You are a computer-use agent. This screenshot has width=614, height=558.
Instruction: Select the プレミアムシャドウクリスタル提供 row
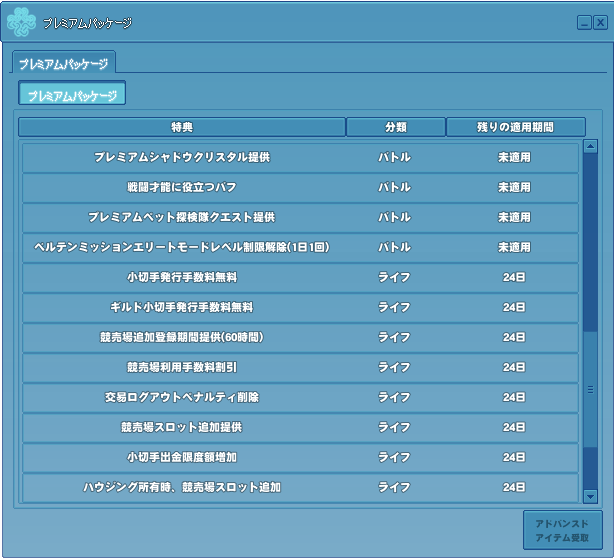click(x=300, y=158)
